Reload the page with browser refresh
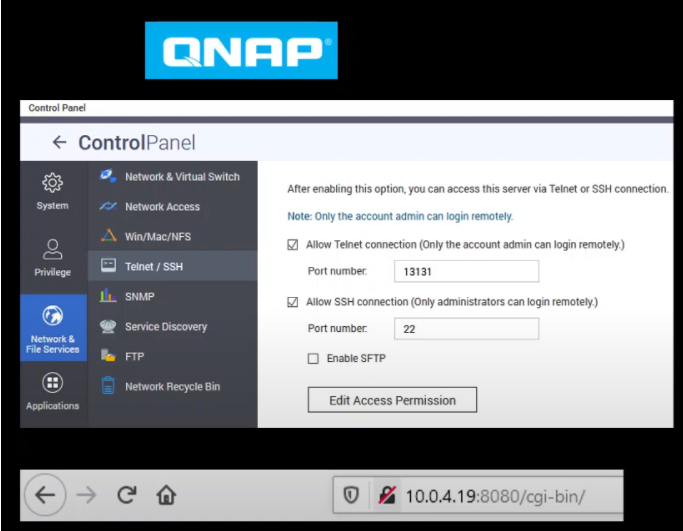The image size is (683, 531). (x=127, y=494)
